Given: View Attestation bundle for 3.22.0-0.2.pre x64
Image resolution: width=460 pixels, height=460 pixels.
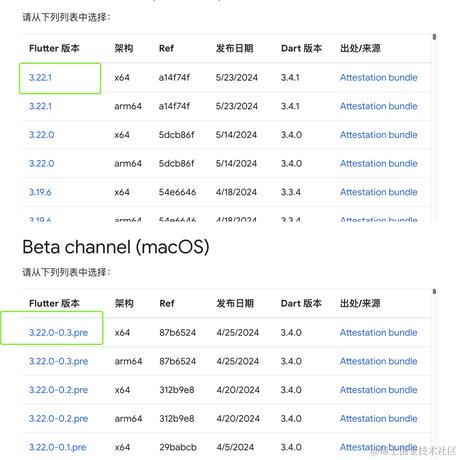Looking at the screenshot, I should [x=379, y=390].
